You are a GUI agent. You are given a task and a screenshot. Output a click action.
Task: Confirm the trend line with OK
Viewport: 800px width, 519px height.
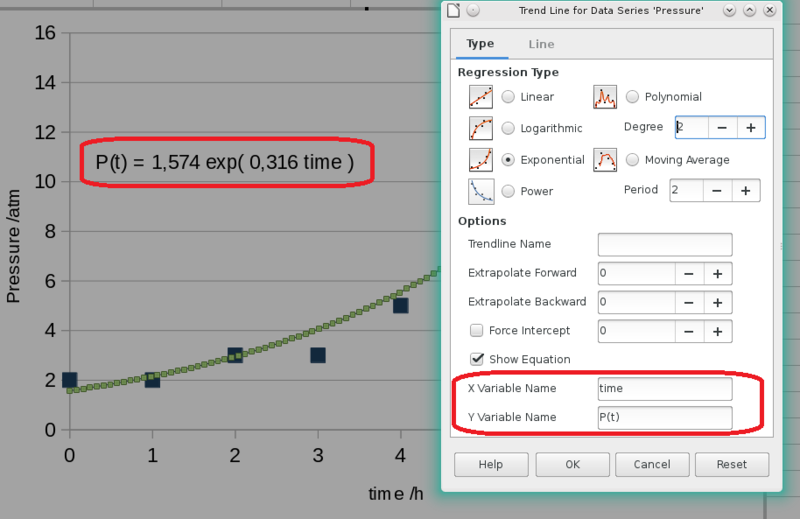point(572,464)
